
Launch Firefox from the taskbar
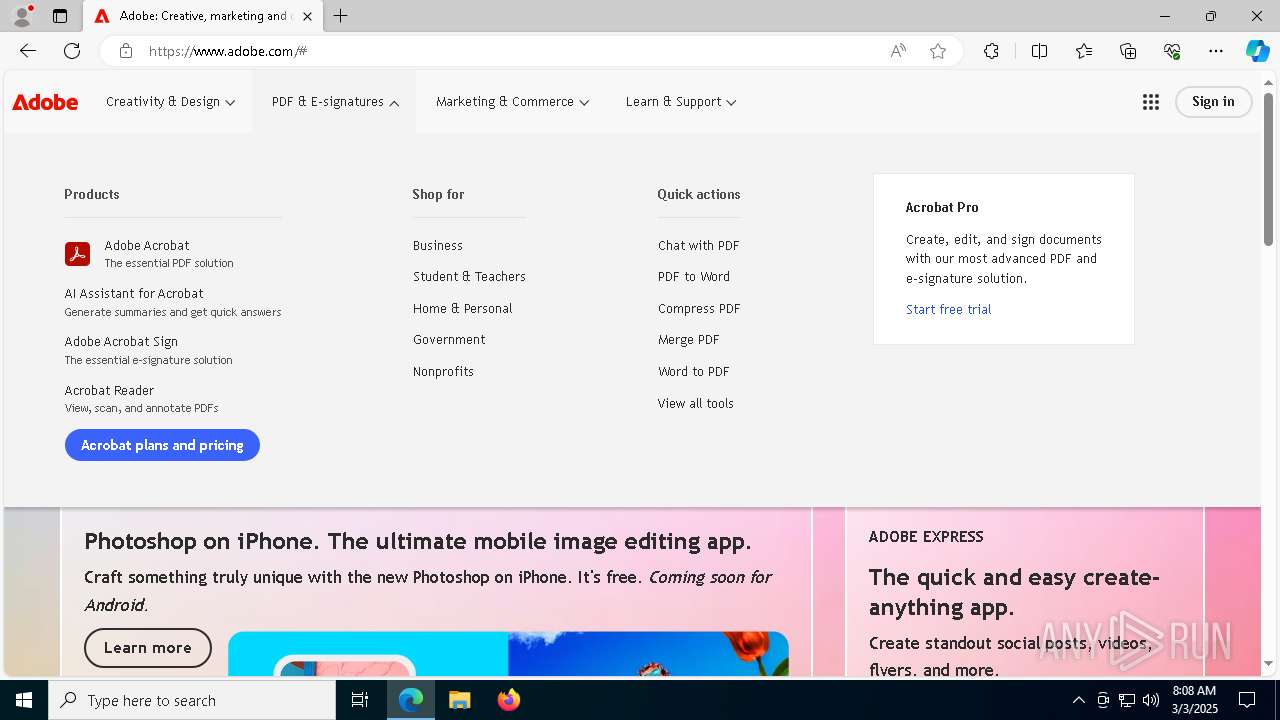pos(508,700)
